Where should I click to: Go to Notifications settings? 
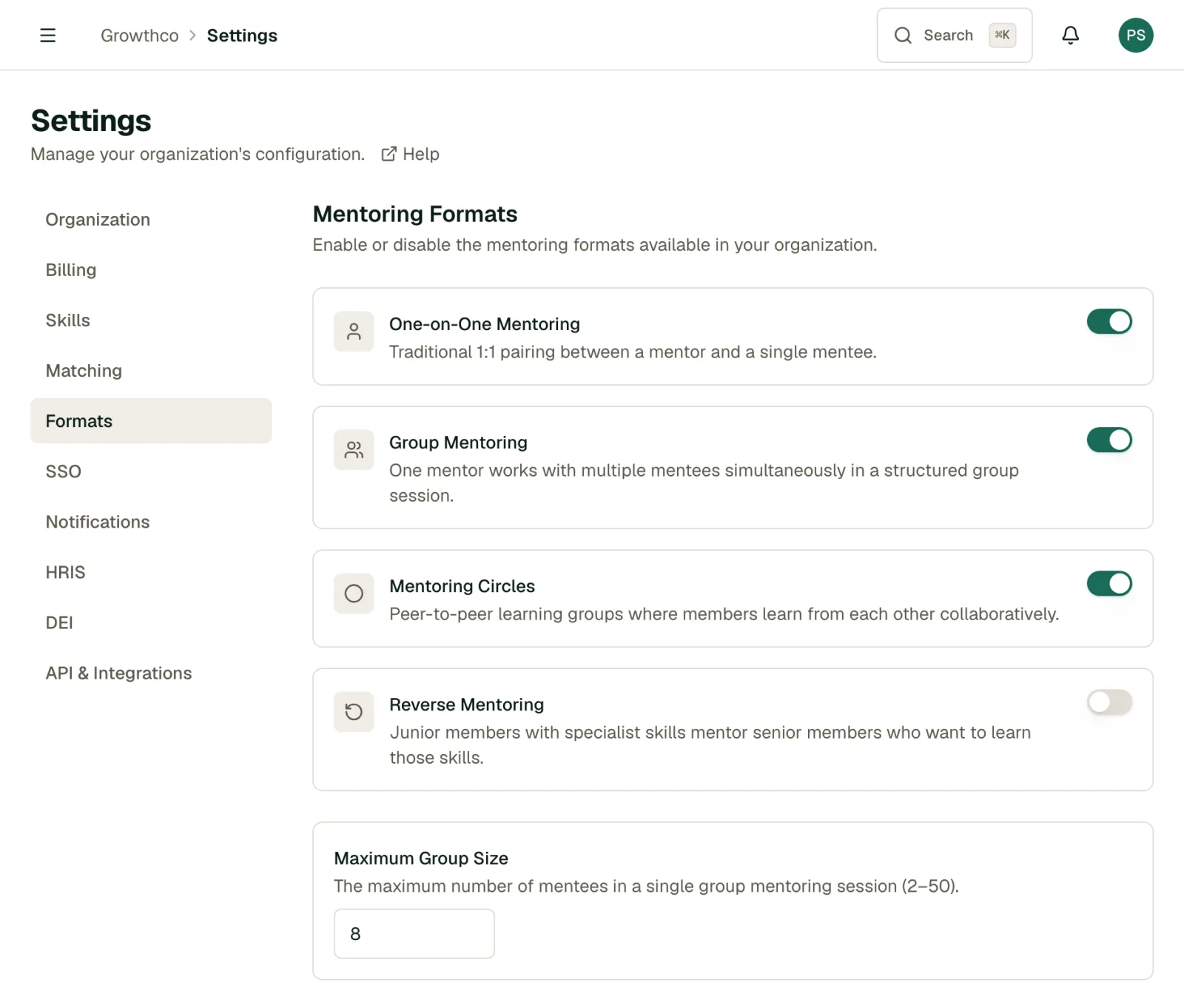(x=151, y=522)
